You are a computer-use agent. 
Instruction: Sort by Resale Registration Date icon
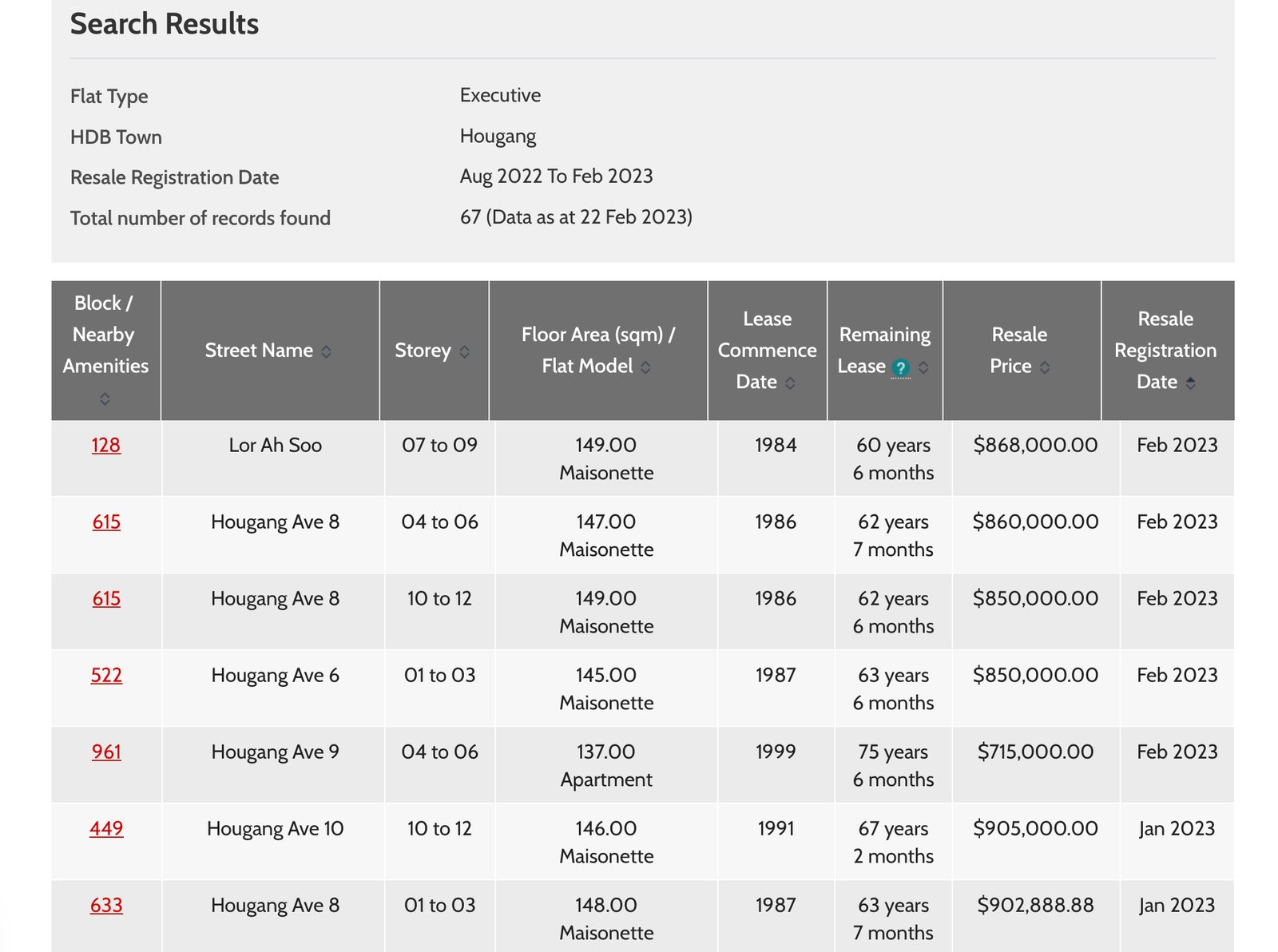1190,383
